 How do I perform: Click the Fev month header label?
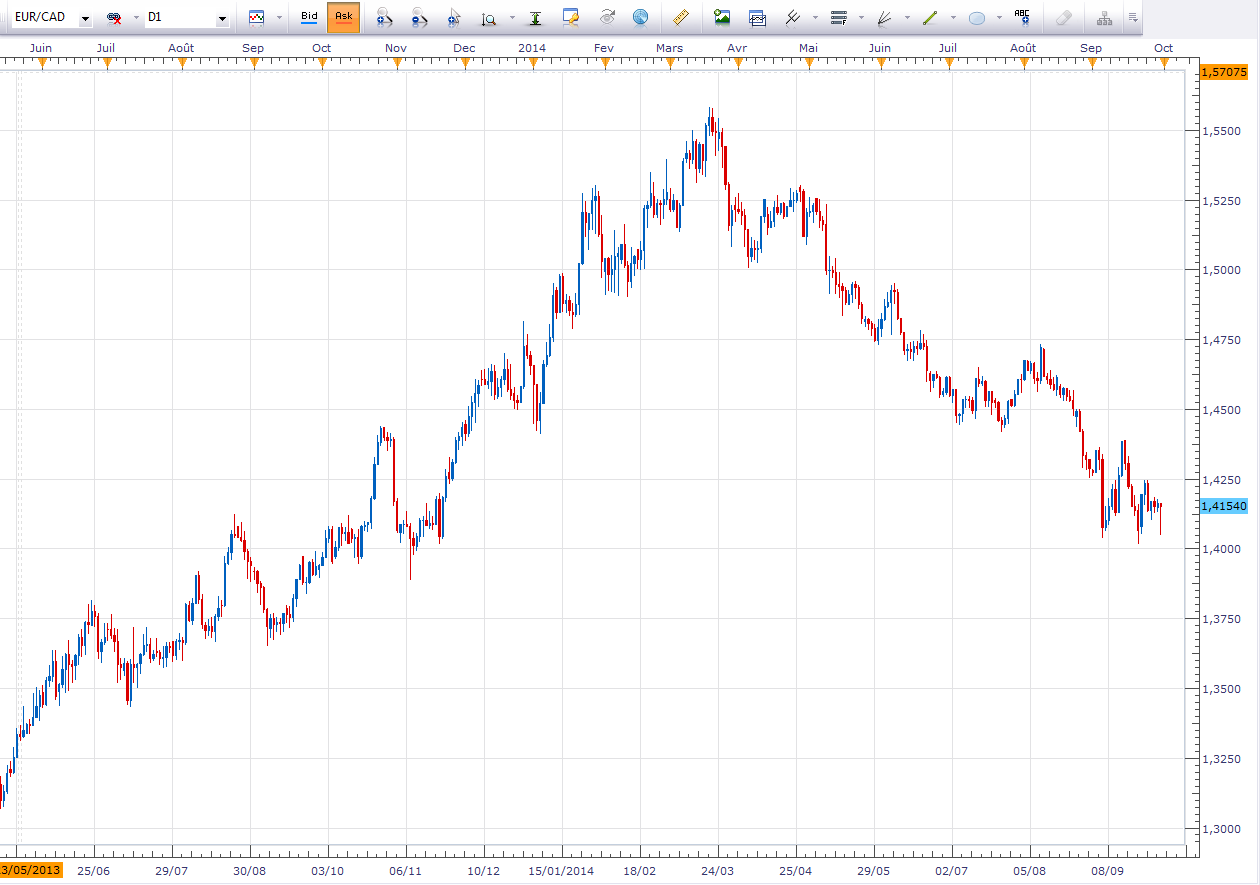tap(603, 48)
